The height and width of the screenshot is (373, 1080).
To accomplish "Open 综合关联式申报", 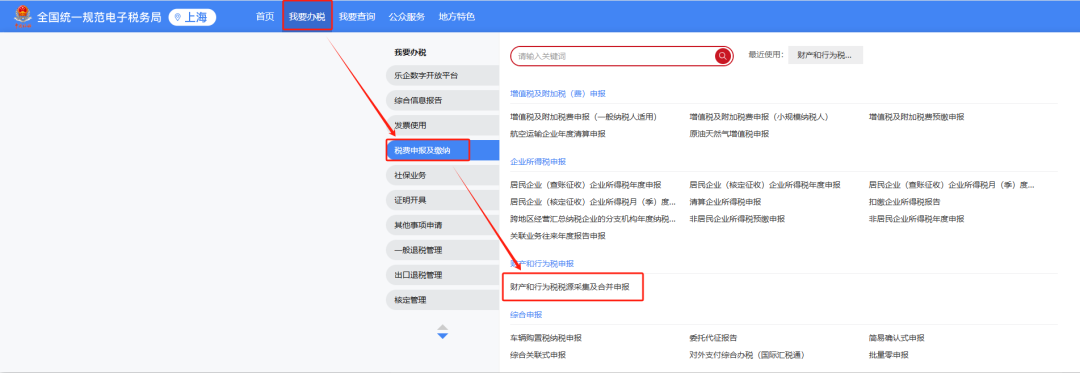I will (538, 355).
